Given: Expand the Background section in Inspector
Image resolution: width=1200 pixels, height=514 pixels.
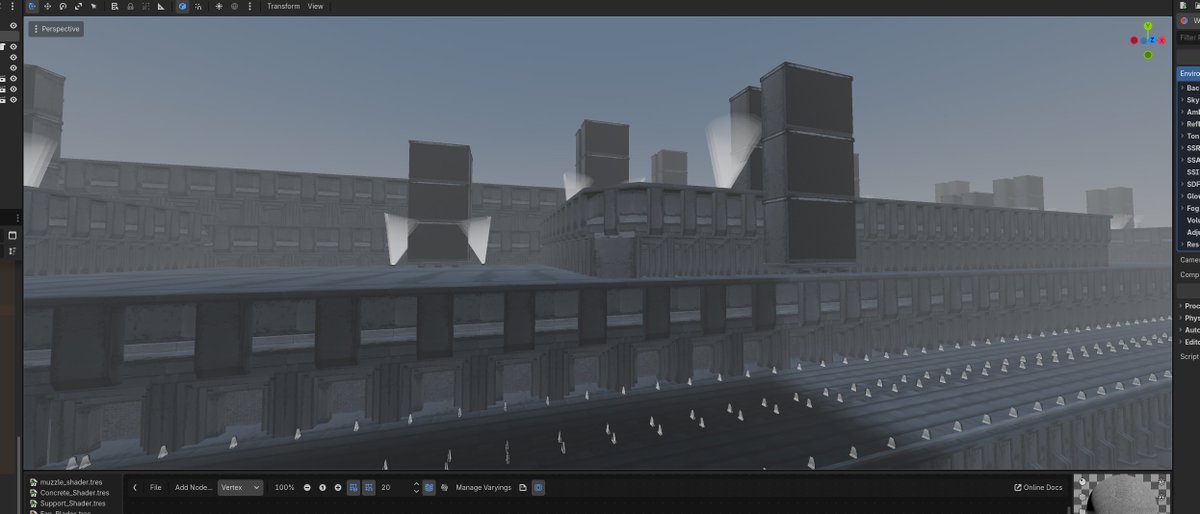Looking at the screenshot, I should point(1191,88).
